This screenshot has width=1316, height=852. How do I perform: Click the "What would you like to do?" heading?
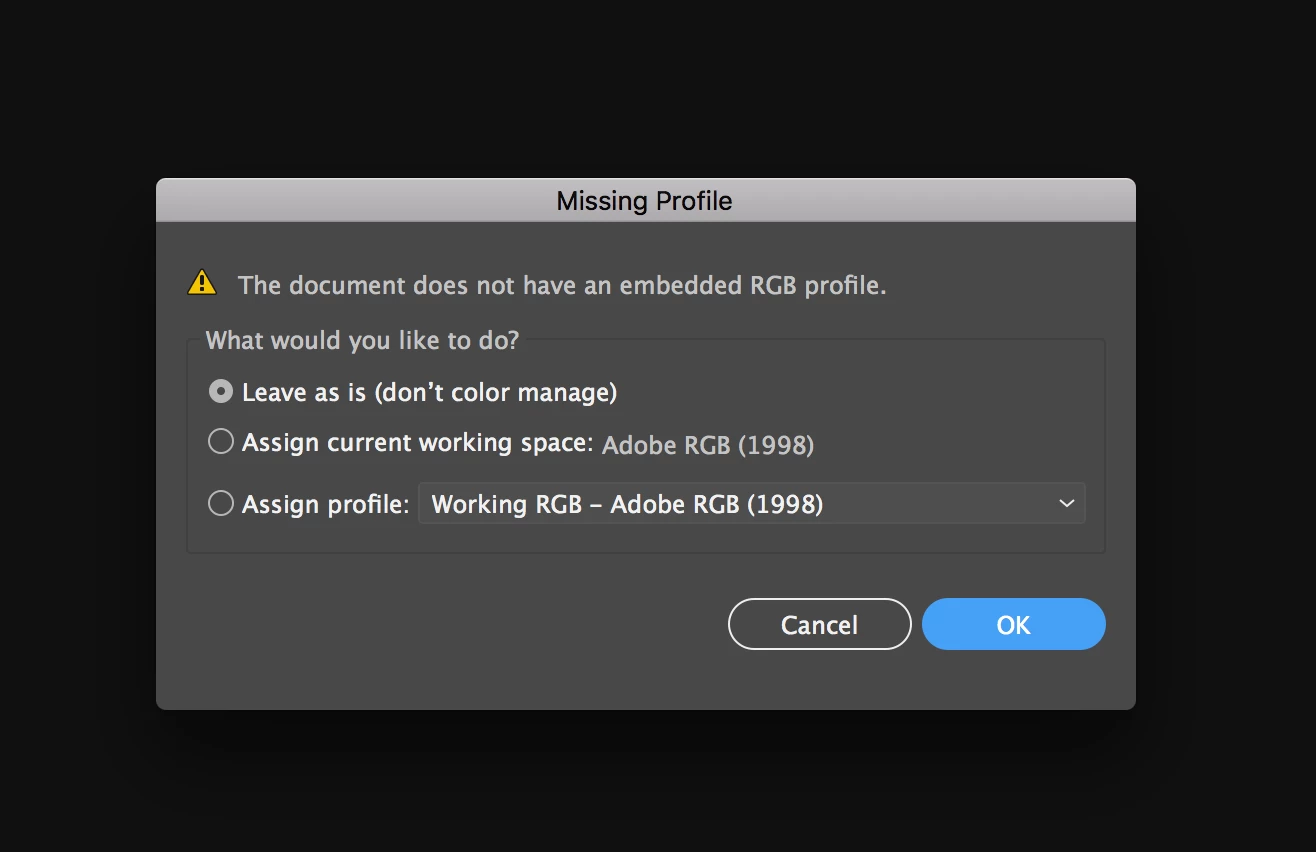pos(362,340)
